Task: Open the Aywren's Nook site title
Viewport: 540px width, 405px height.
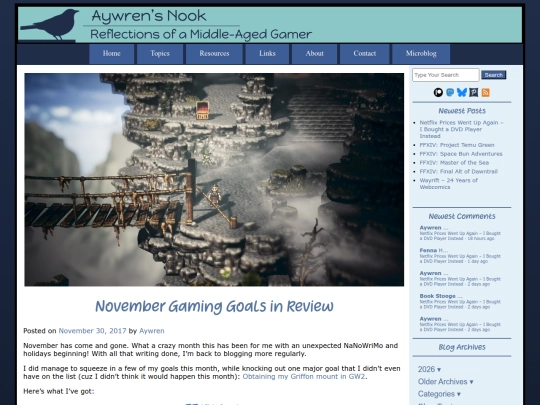Action: pos(149,16)
